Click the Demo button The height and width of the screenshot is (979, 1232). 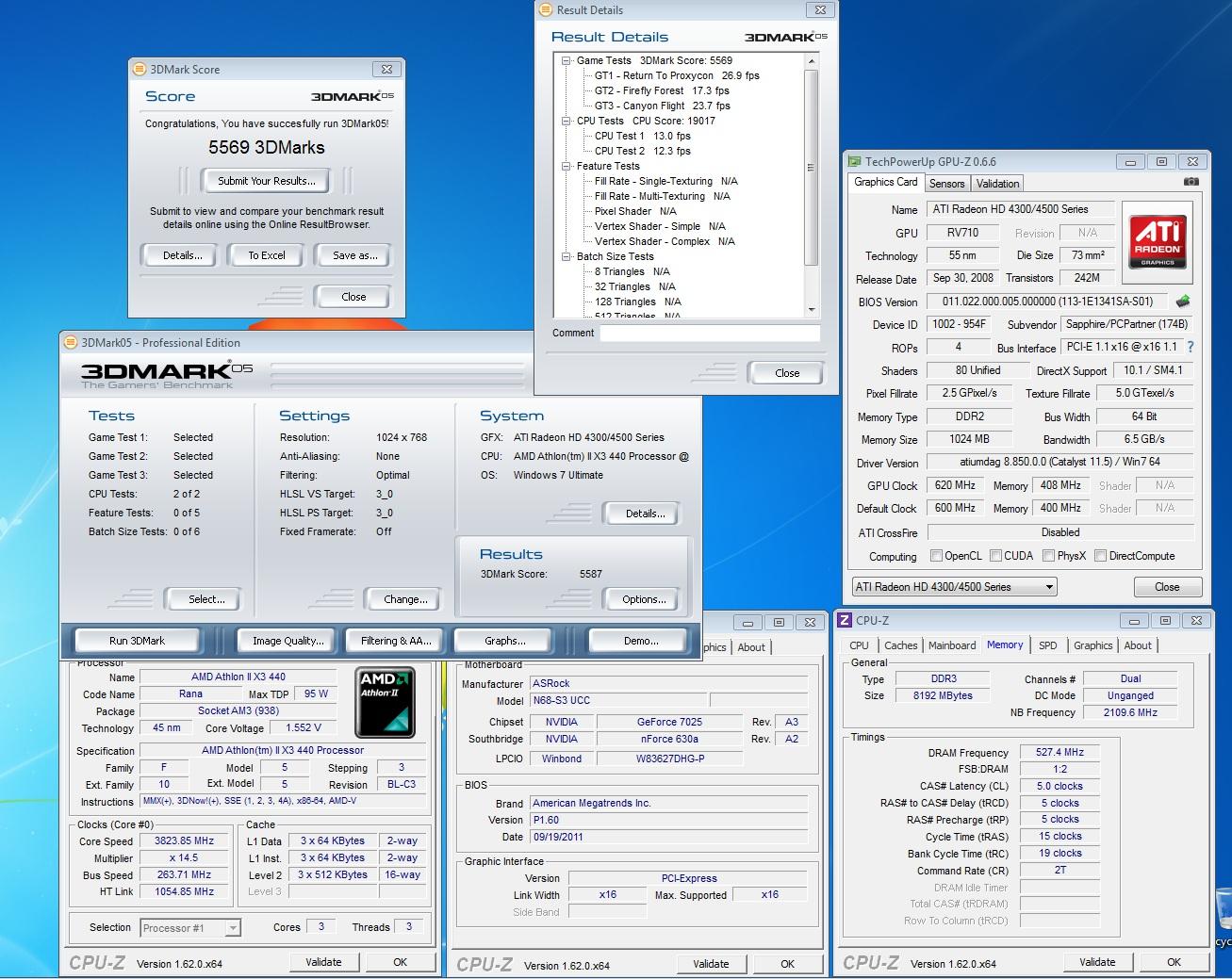pyautogui.click(x=641, y=641)
